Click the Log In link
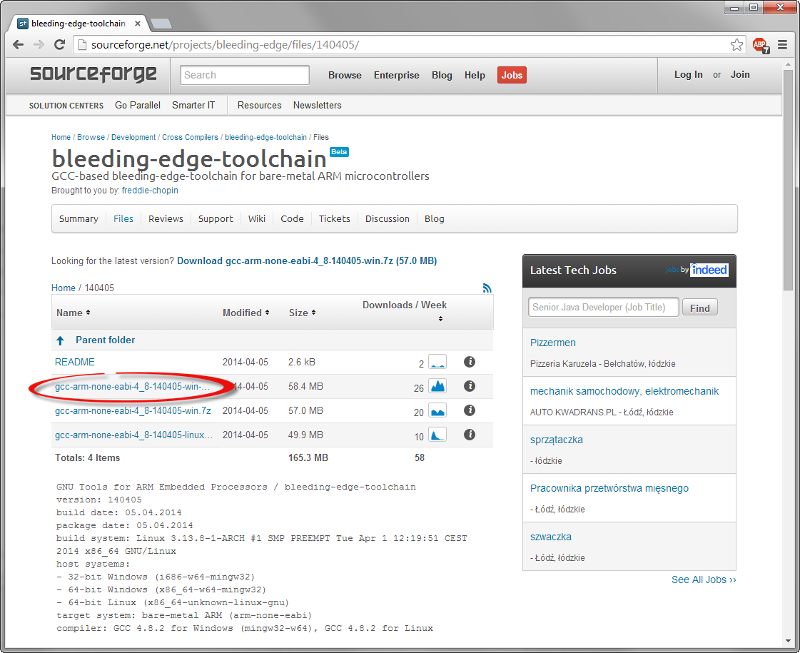This screenshot has width=800, height=653. click(x=688, y=74)
